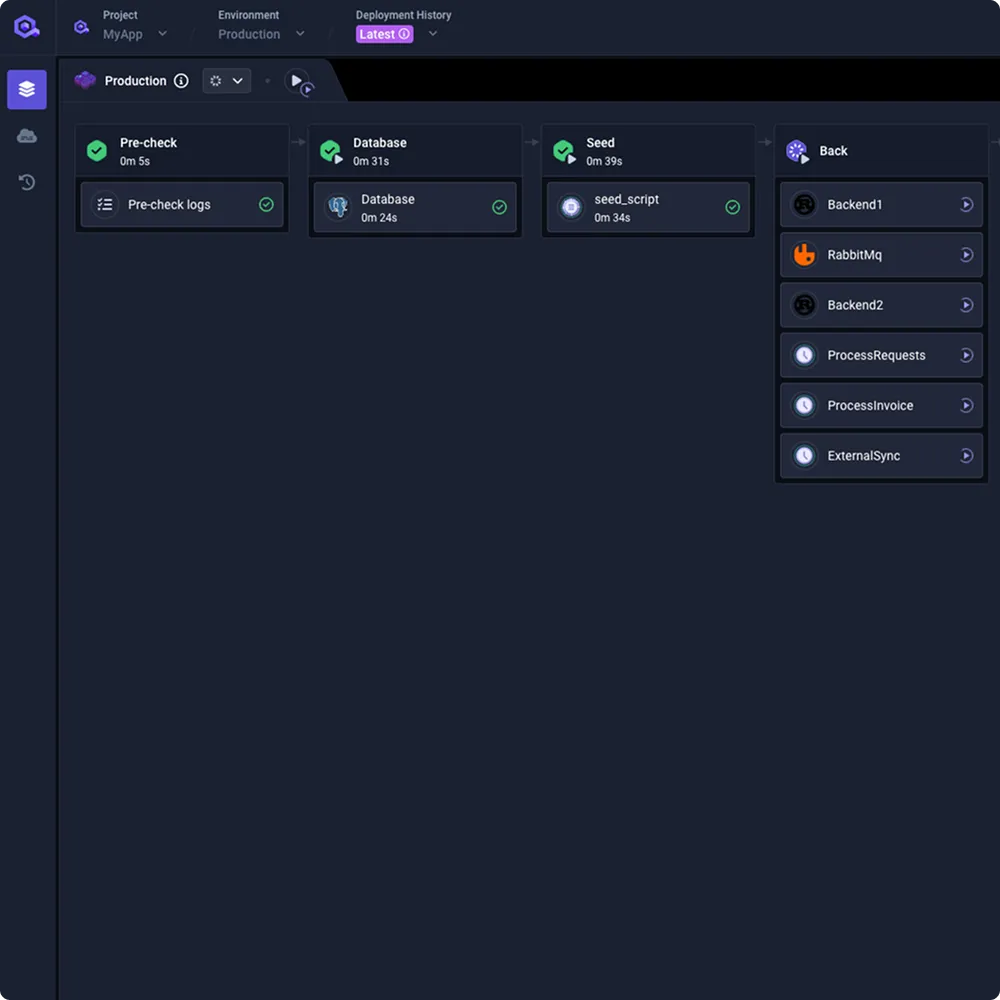
Task: Click the ProcessRequests play status icon
Action: pyautogui.click(x=967, y=355)
